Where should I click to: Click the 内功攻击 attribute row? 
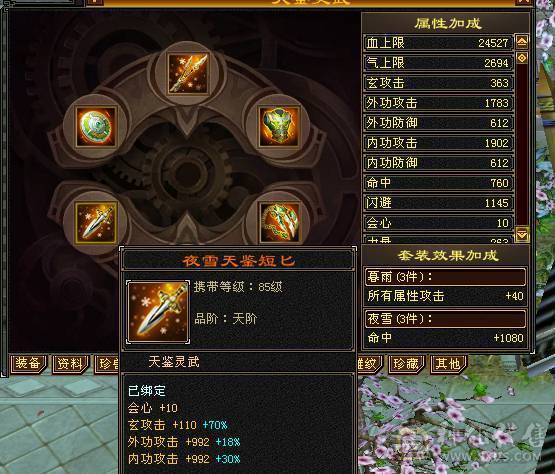[x=438, y=143]
